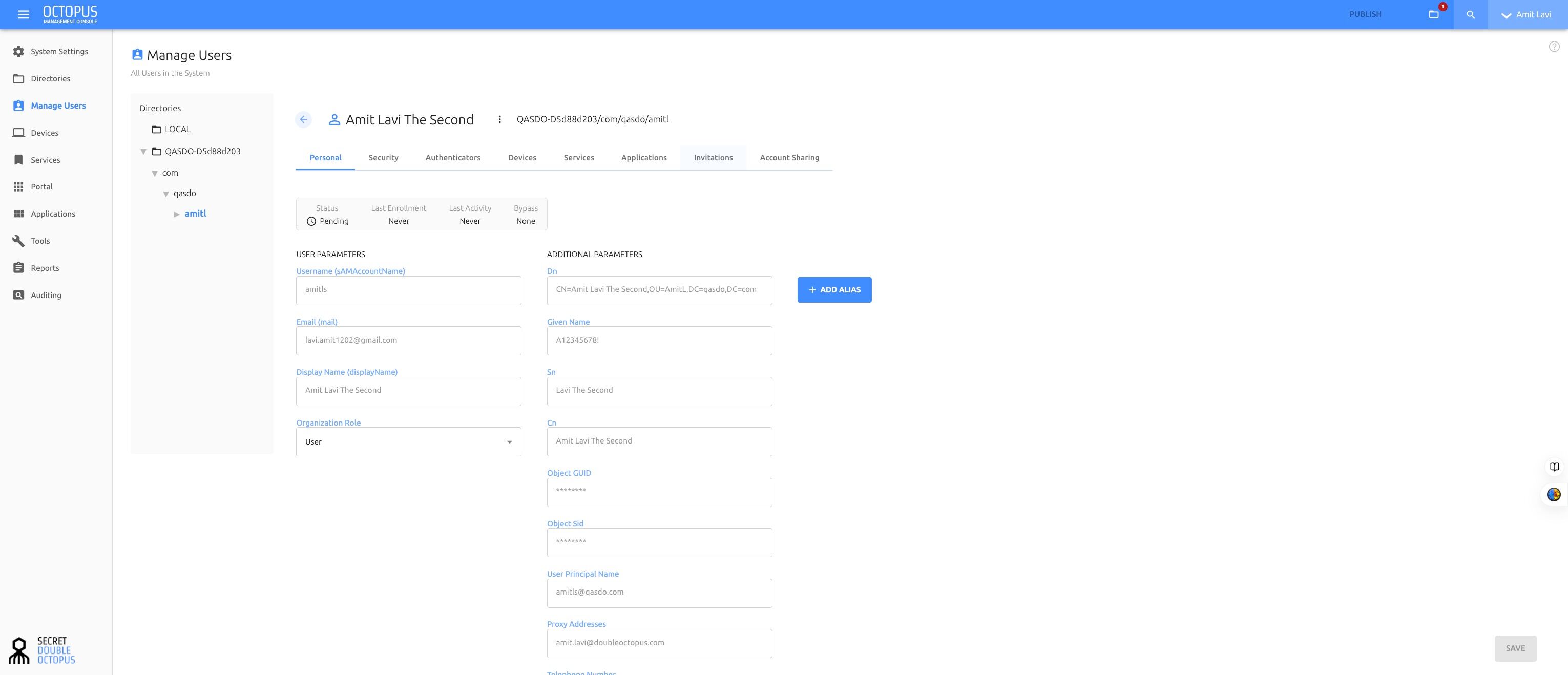1568x675 pixels.
Task: Click the ADD ALIAS button
Action: click(x=834, y=290)
